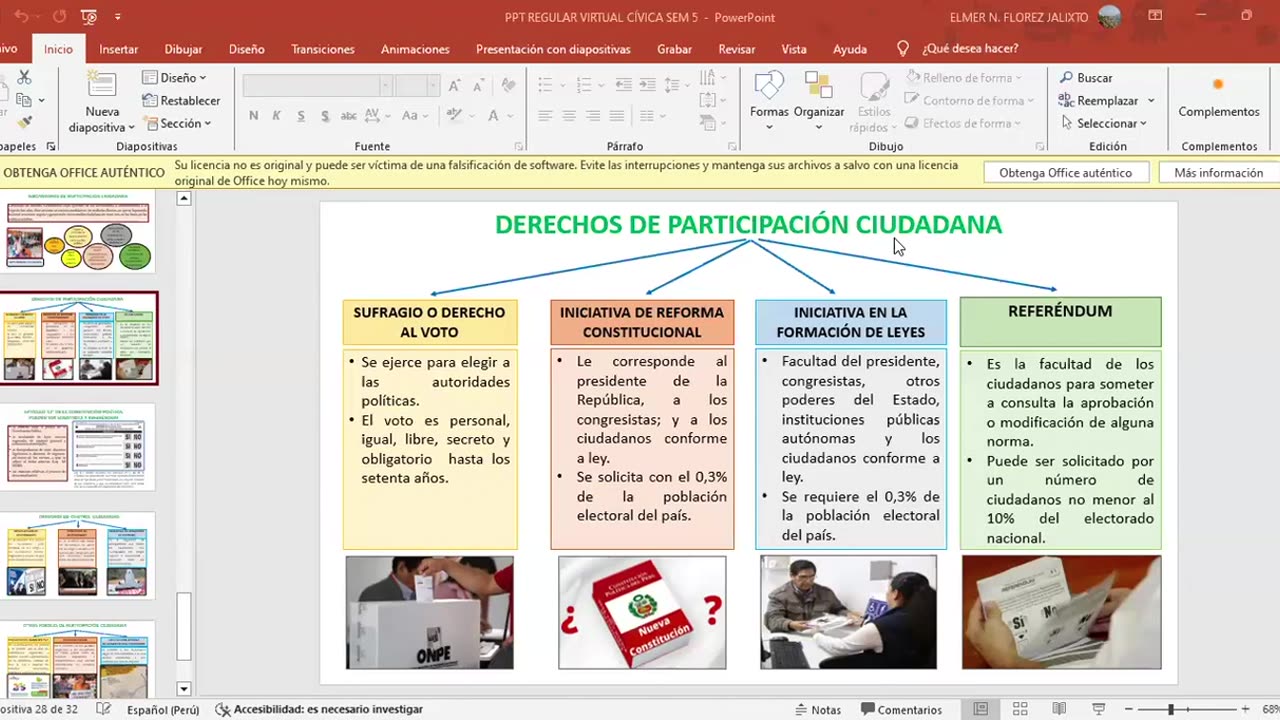
Task: Click spelling check icon in status bar
Action: point(103,709)
